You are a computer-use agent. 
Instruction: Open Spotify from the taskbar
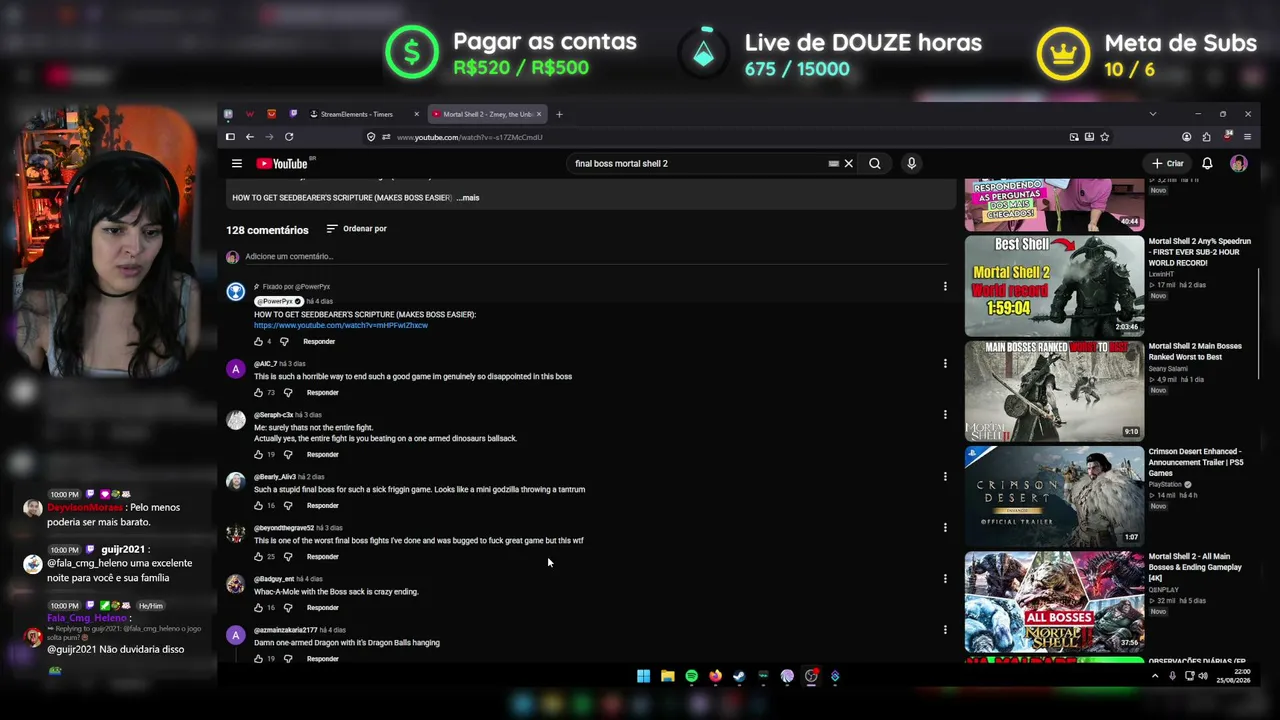pyautogui.click(x=691, y=676)
